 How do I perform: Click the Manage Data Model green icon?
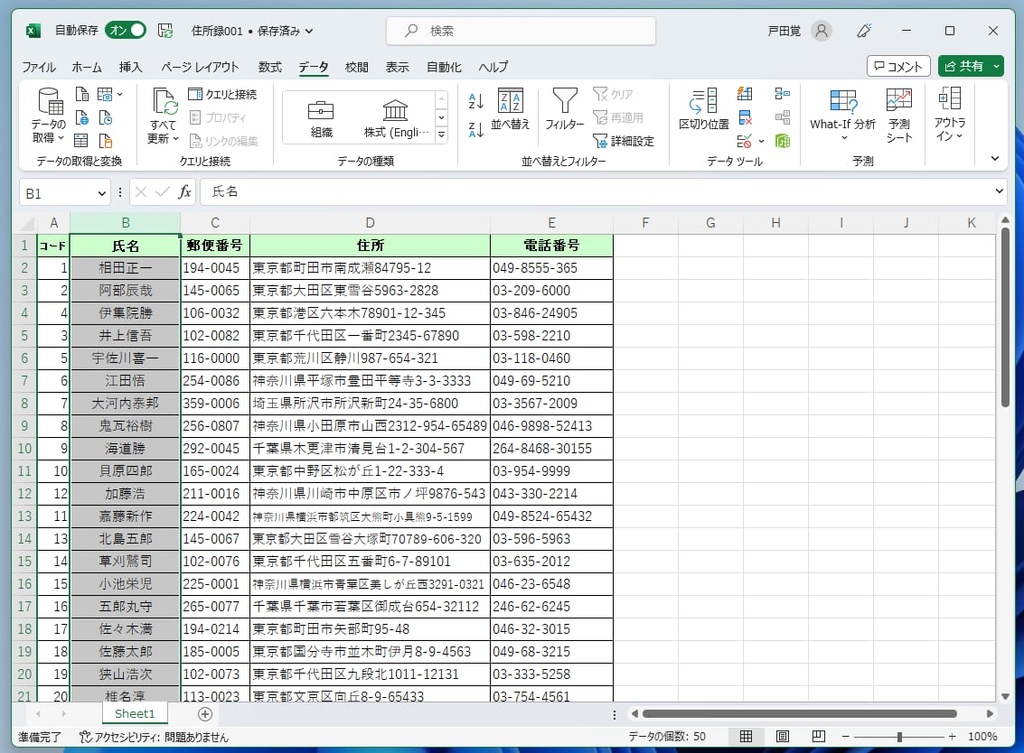click(x=782, y=140)
